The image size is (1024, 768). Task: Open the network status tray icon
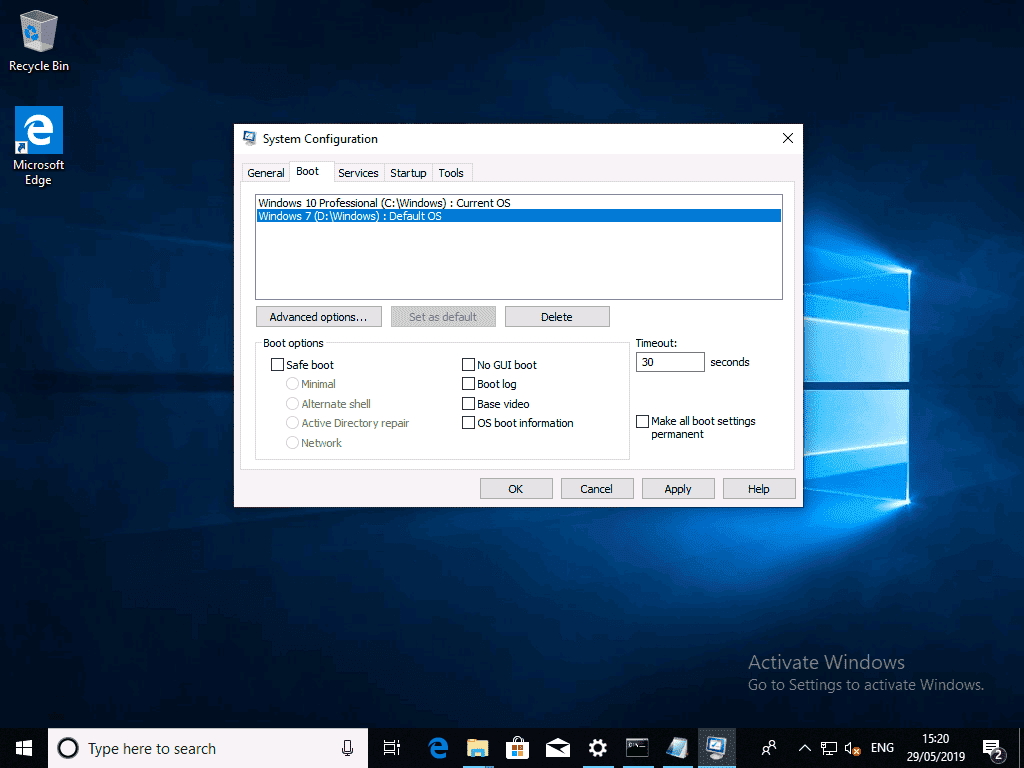pyautogui.click(x=829, y=748)
